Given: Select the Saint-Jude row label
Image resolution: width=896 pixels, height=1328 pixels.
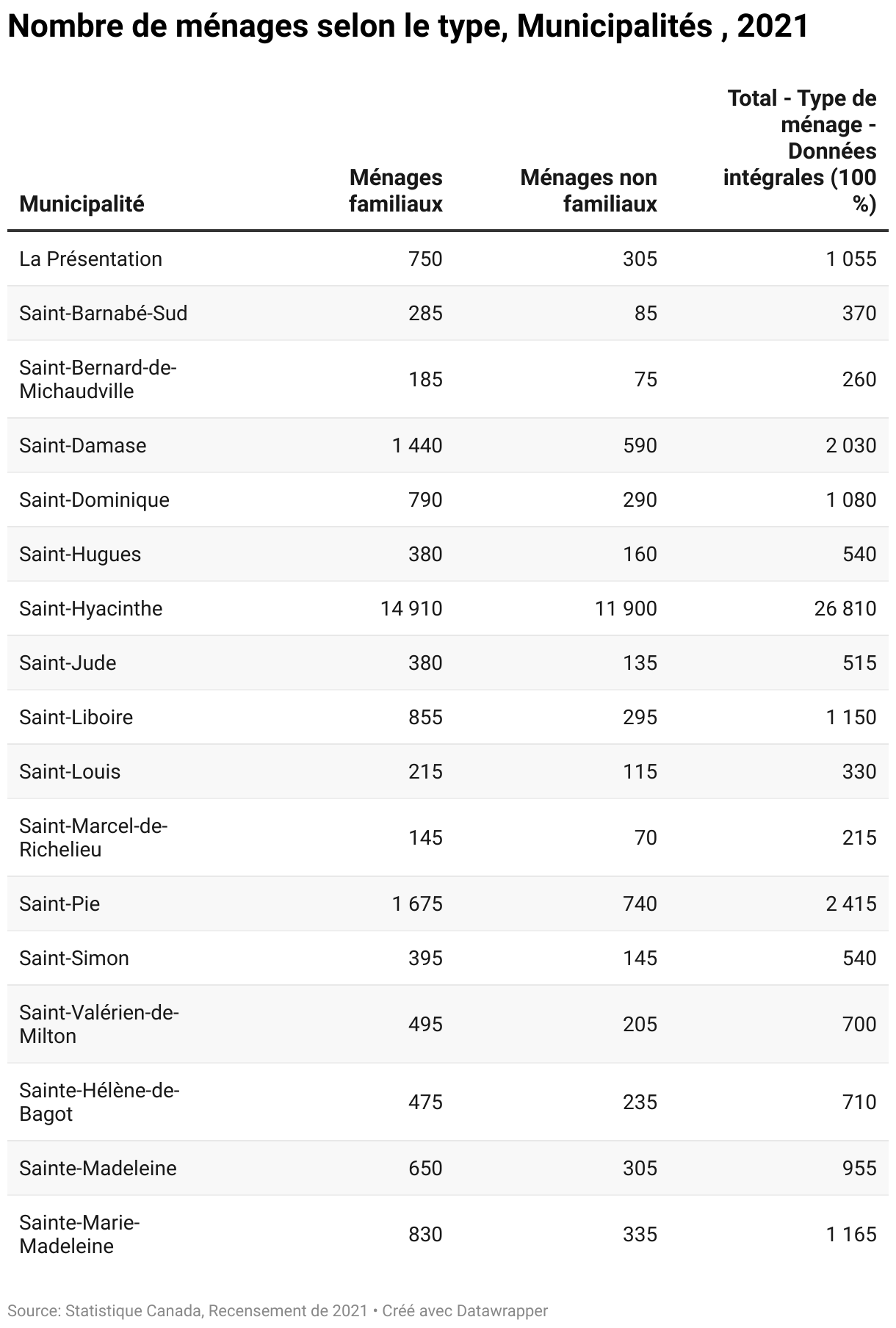Looking at the screenshot, I should click(x=68, y=663).
